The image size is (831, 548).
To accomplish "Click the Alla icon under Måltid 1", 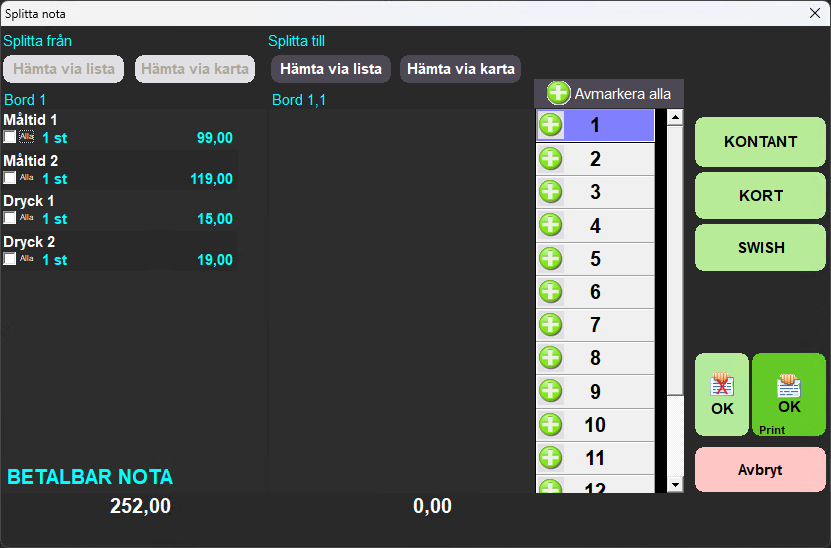I will click(27, 137).
